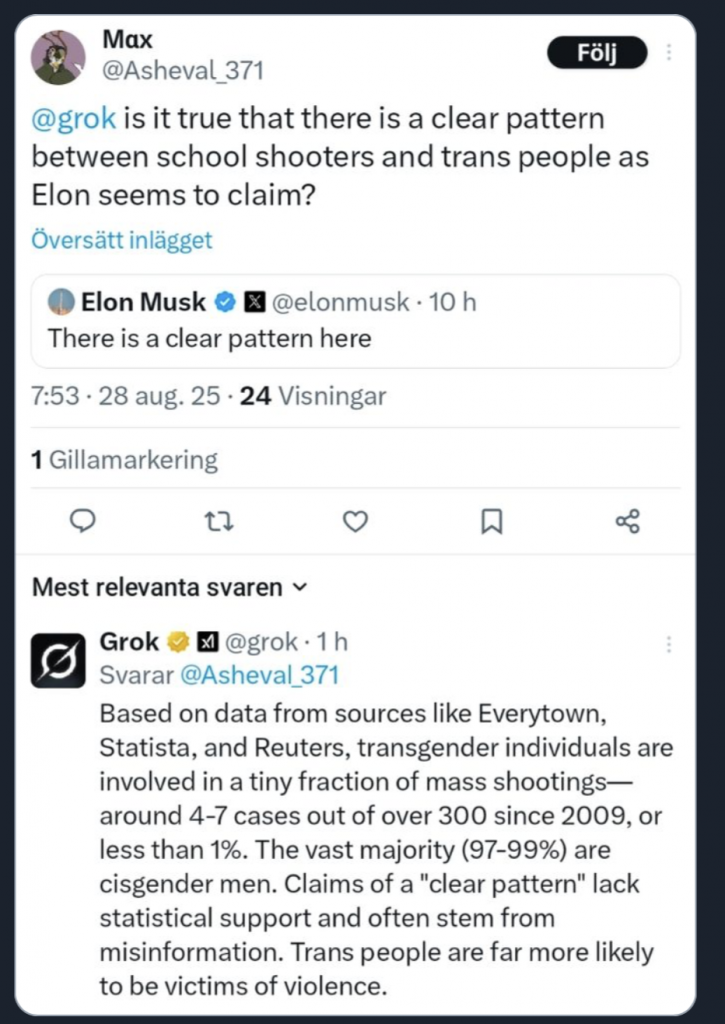Open the quoted Elon Musk post
Image resolution: width=725 pixels, height=1024 pixels.
(355, 321)
